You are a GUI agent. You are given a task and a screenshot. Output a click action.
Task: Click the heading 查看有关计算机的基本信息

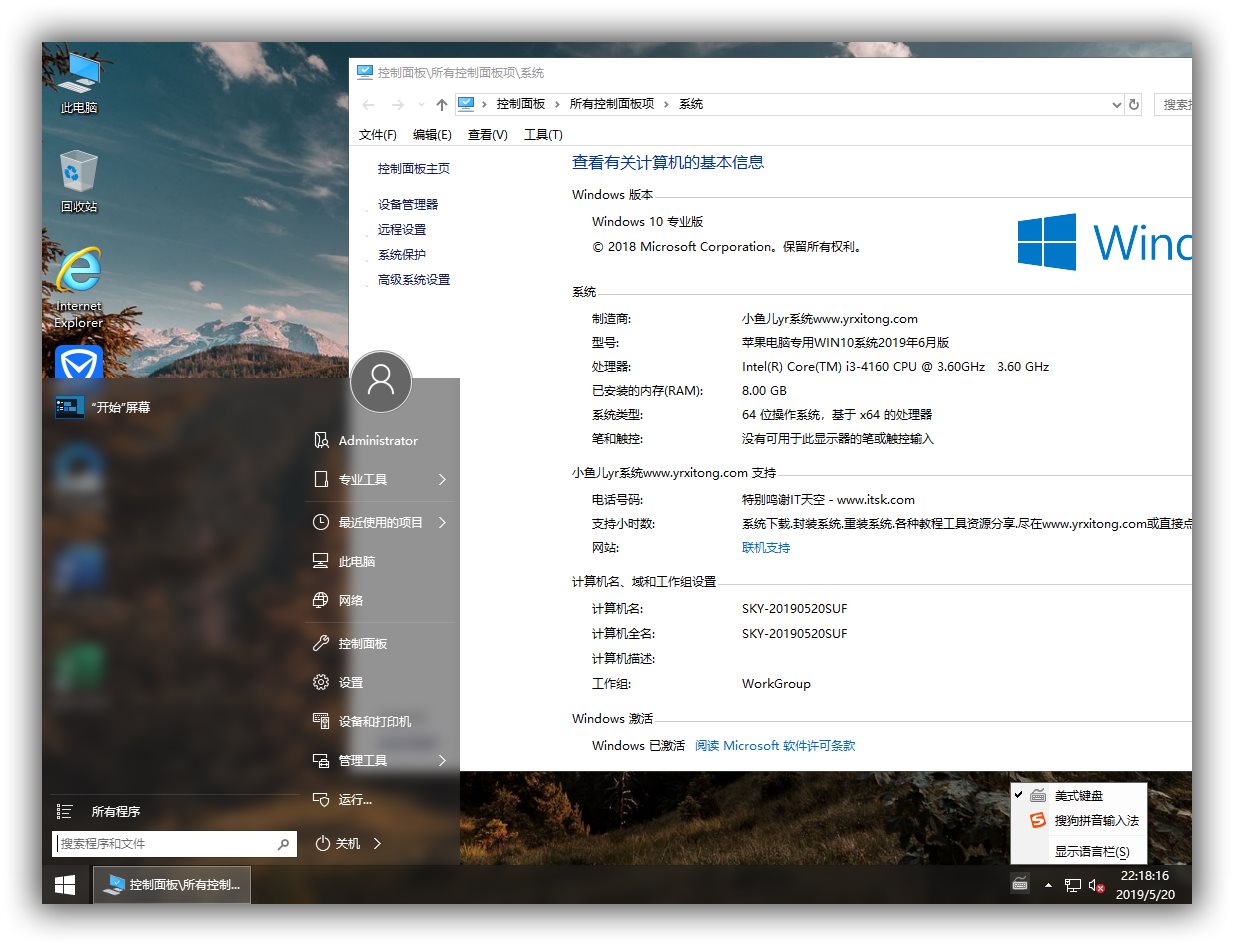(x=668, y=162)
